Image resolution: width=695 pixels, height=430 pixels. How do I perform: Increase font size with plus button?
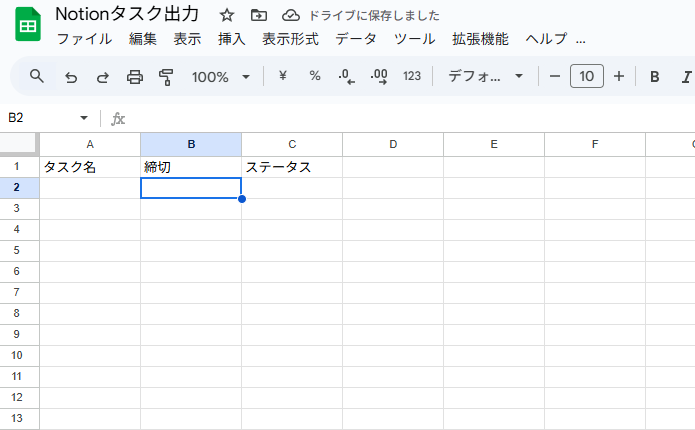(x=619, y=76)
